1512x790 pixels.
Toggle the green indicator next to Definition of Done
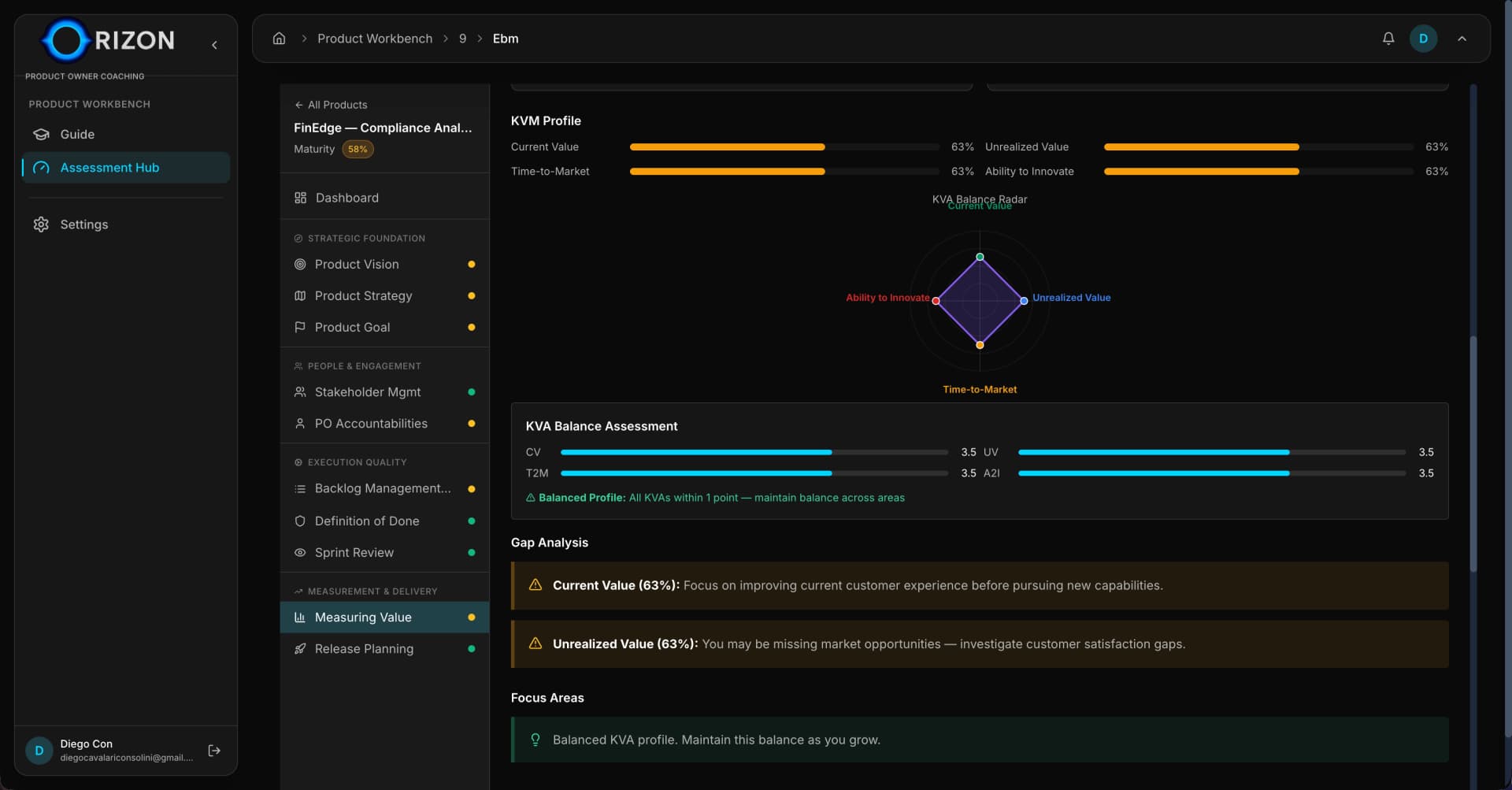(471, 521)
